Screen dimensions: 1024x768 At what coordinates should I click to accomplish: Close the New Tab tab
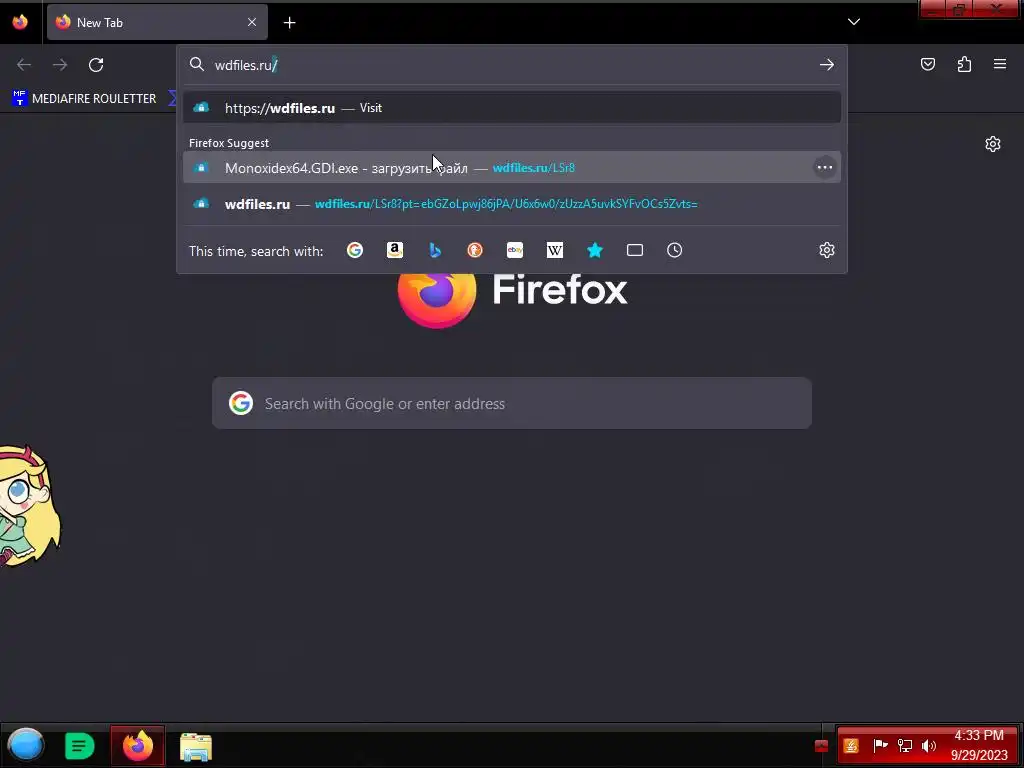[252, 22]
